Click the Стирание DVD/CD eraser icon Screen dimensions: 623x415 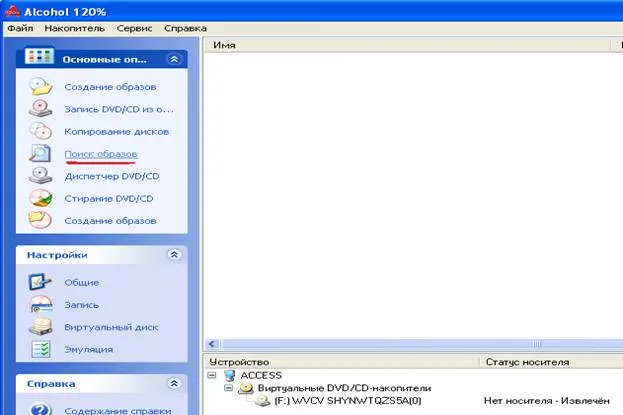coord(41,198)
